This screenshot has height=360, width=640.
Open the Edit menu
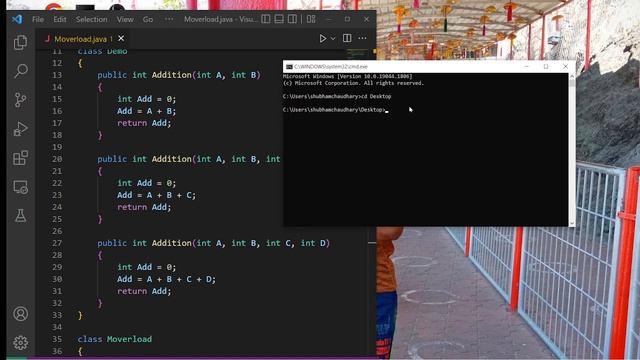(x=60, y=19)
